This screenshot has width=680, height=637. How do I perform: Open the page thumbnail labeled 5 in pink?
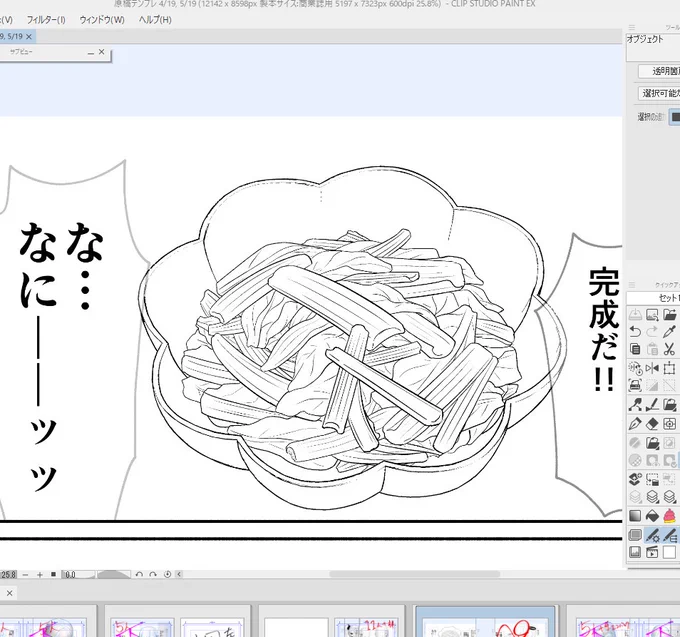pyautogui.click(x=141, y=628)
